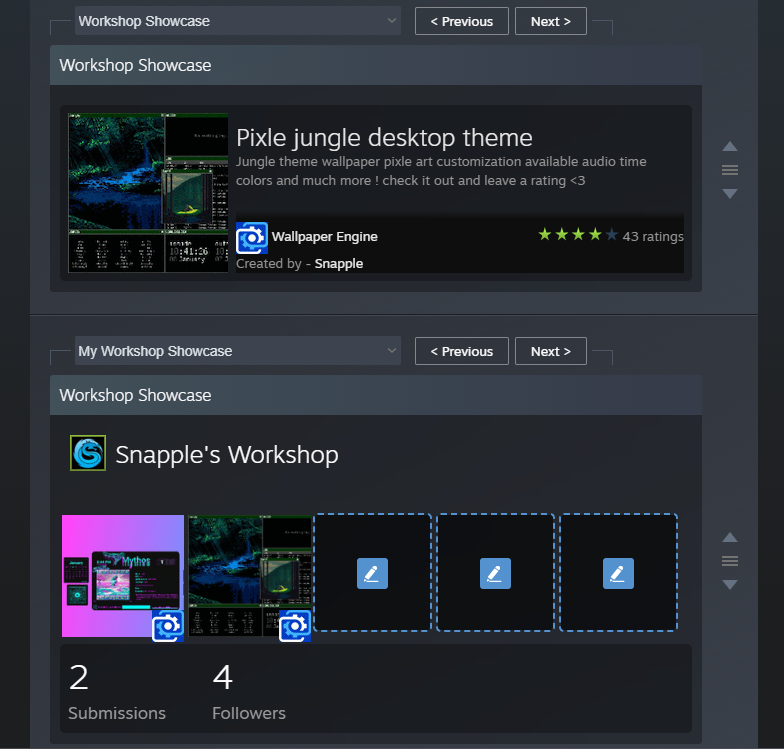
Task: Move first Workshop Showcase down with arrow
Action: 730,194
